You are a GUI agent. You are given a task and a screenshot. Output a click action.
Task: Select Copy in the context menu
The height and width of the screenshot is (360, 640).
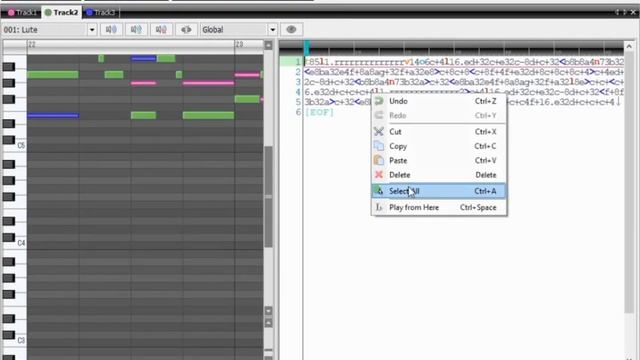pos(439,146)
